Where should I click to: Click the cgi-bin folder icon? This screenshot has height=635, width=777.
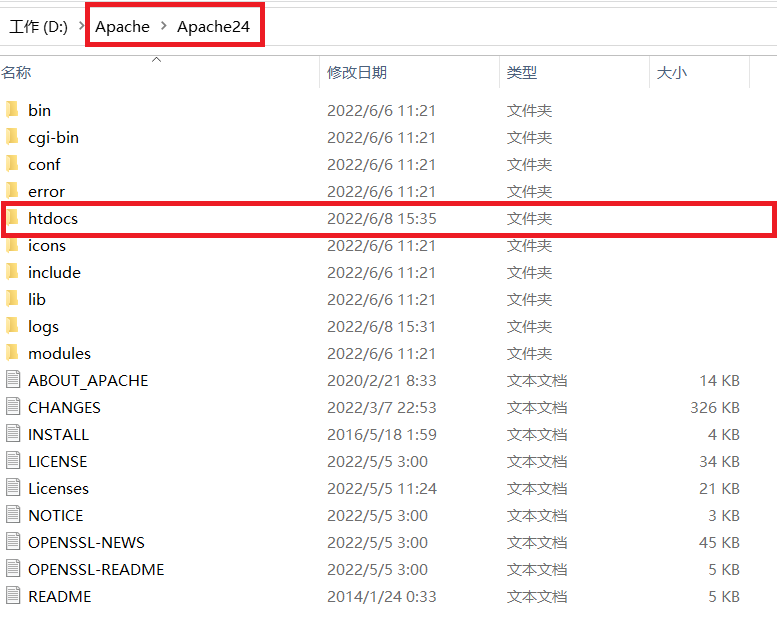(x=12, y=136)
